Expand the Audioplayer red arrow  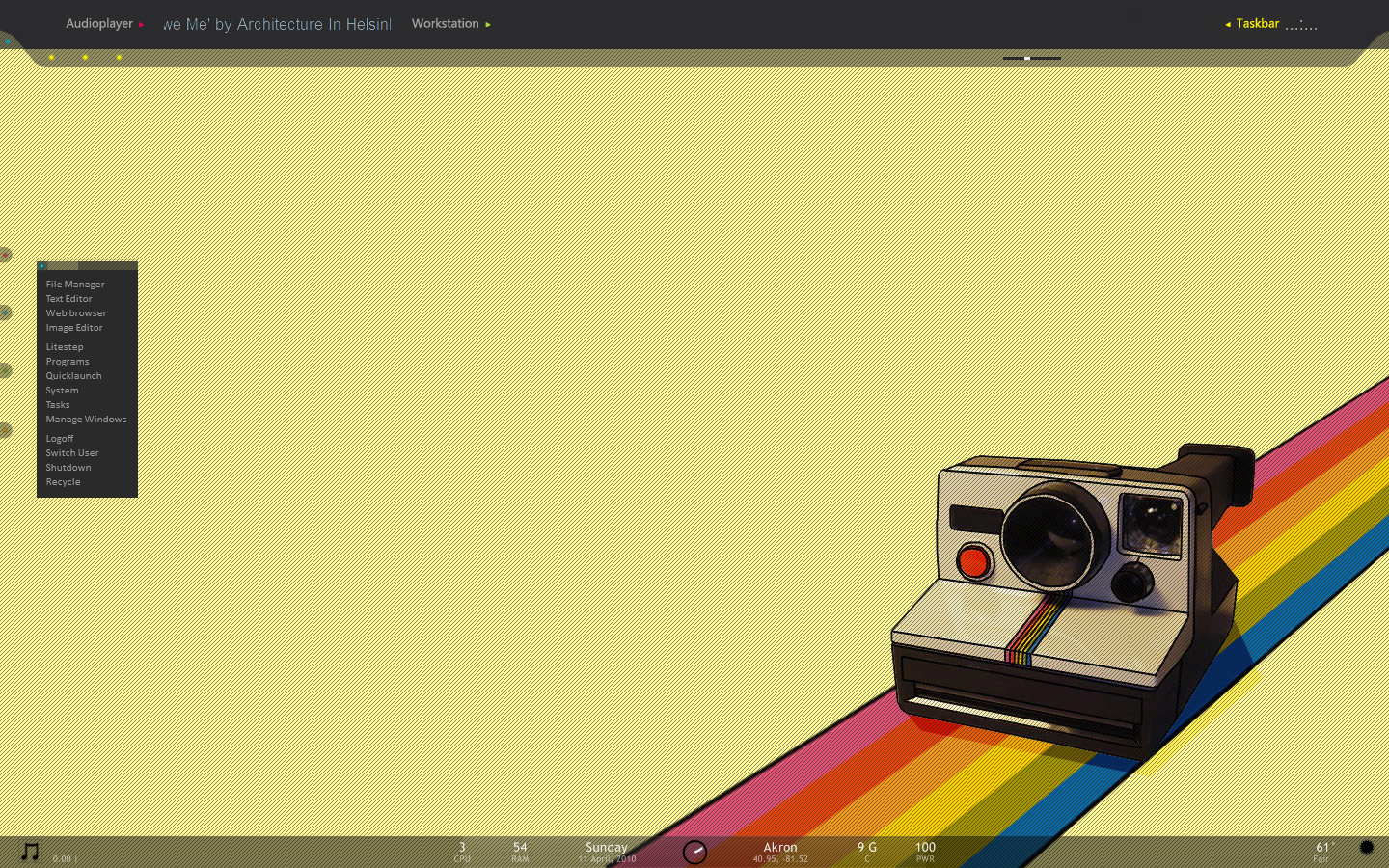(x=141, y=24)
